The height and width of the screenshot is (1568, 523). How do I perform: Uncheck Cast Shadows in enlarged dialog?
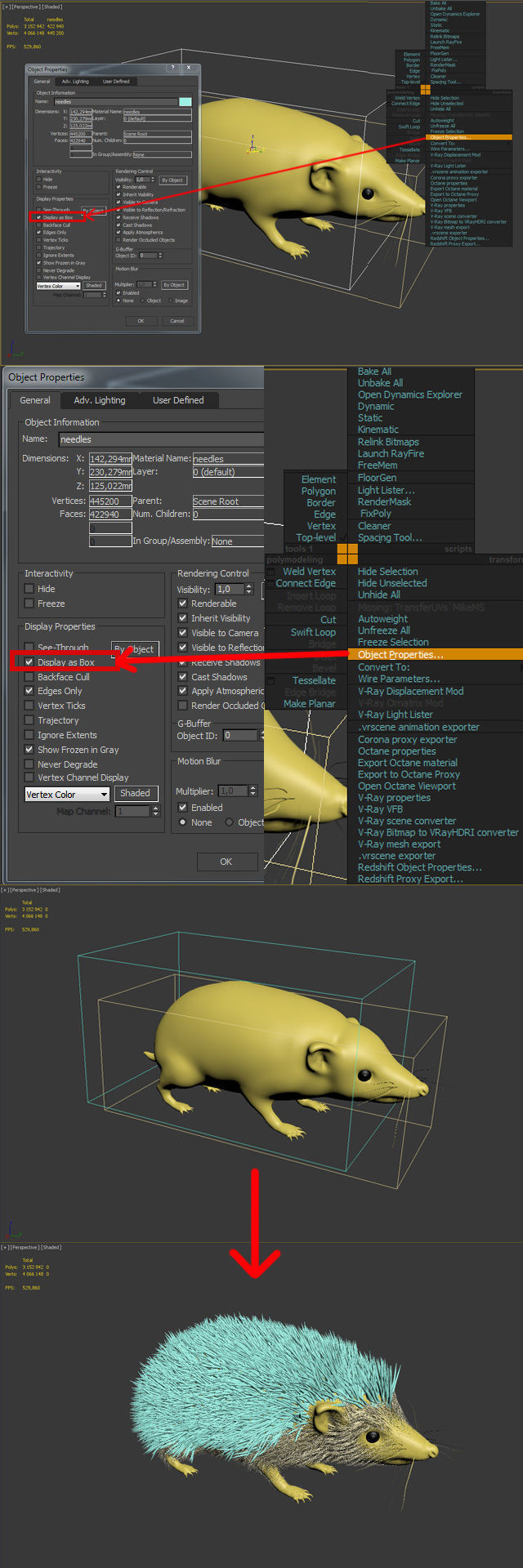pyautogui.click(x=183, y=677)
